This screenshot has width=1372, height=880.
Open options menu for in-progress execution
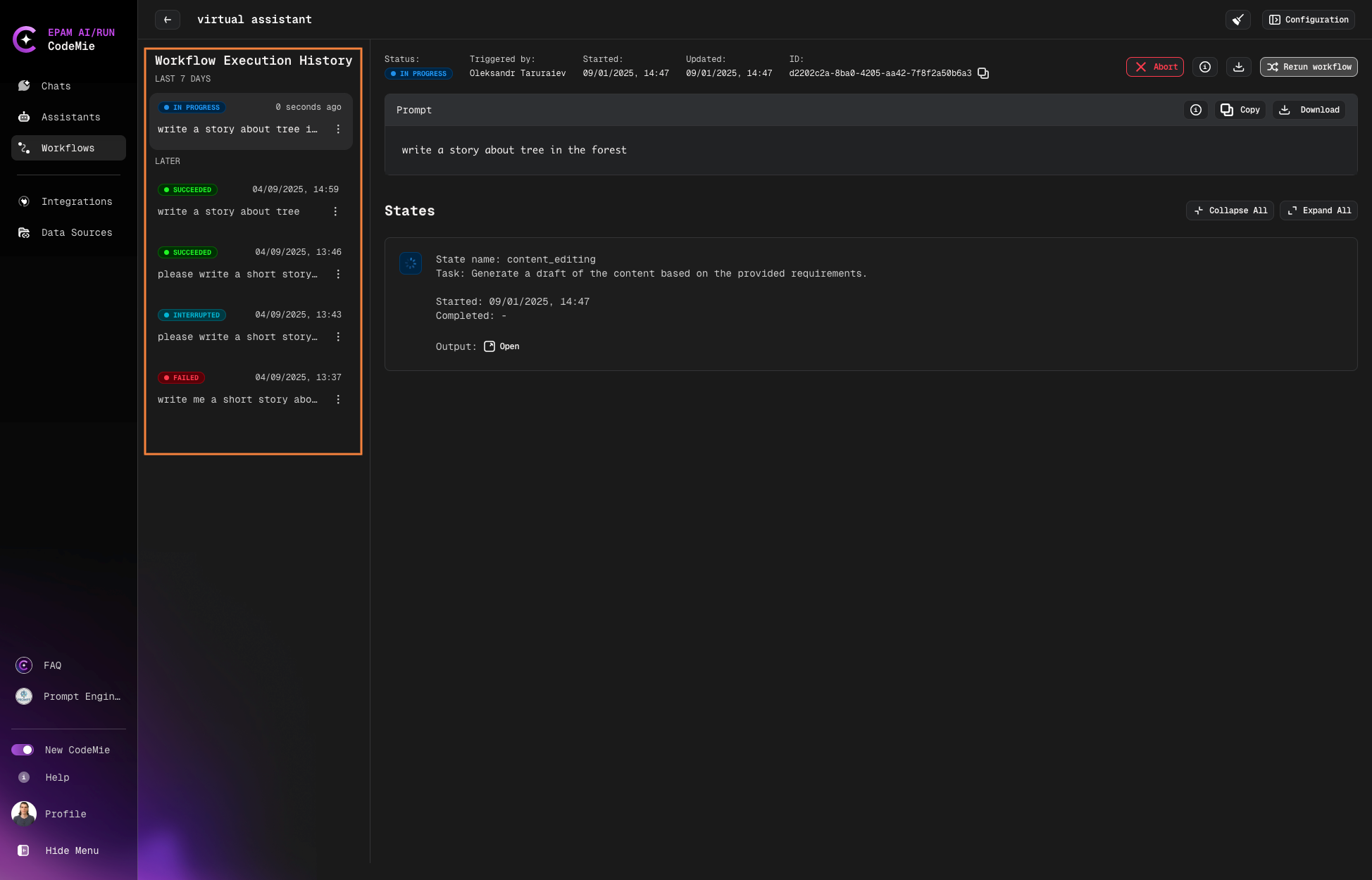[x=338, y=130]
